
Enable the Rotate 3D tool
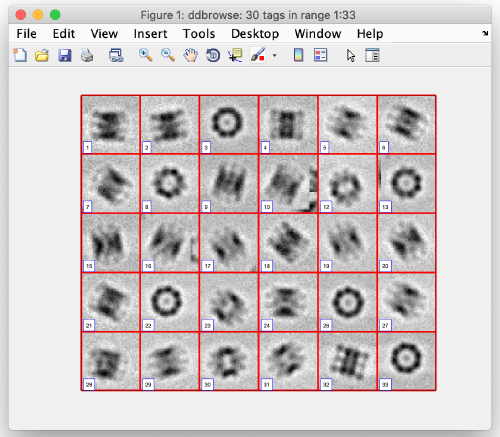click(213, 55)
